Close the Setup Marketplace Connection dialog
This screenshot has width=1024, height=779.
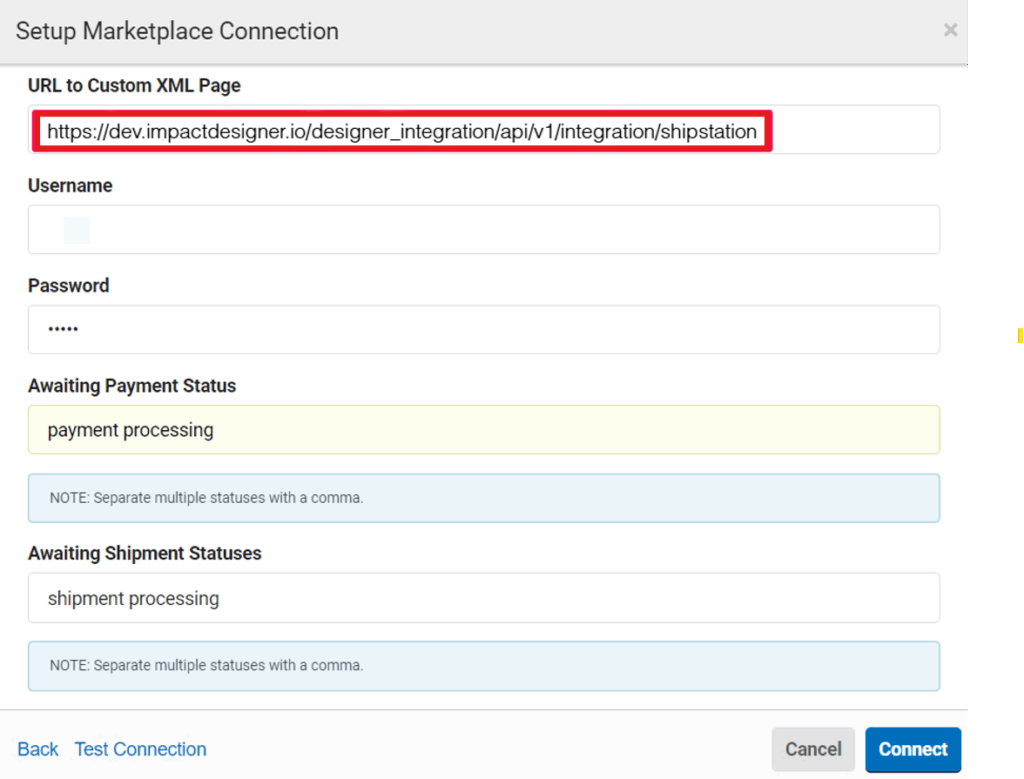949,30
